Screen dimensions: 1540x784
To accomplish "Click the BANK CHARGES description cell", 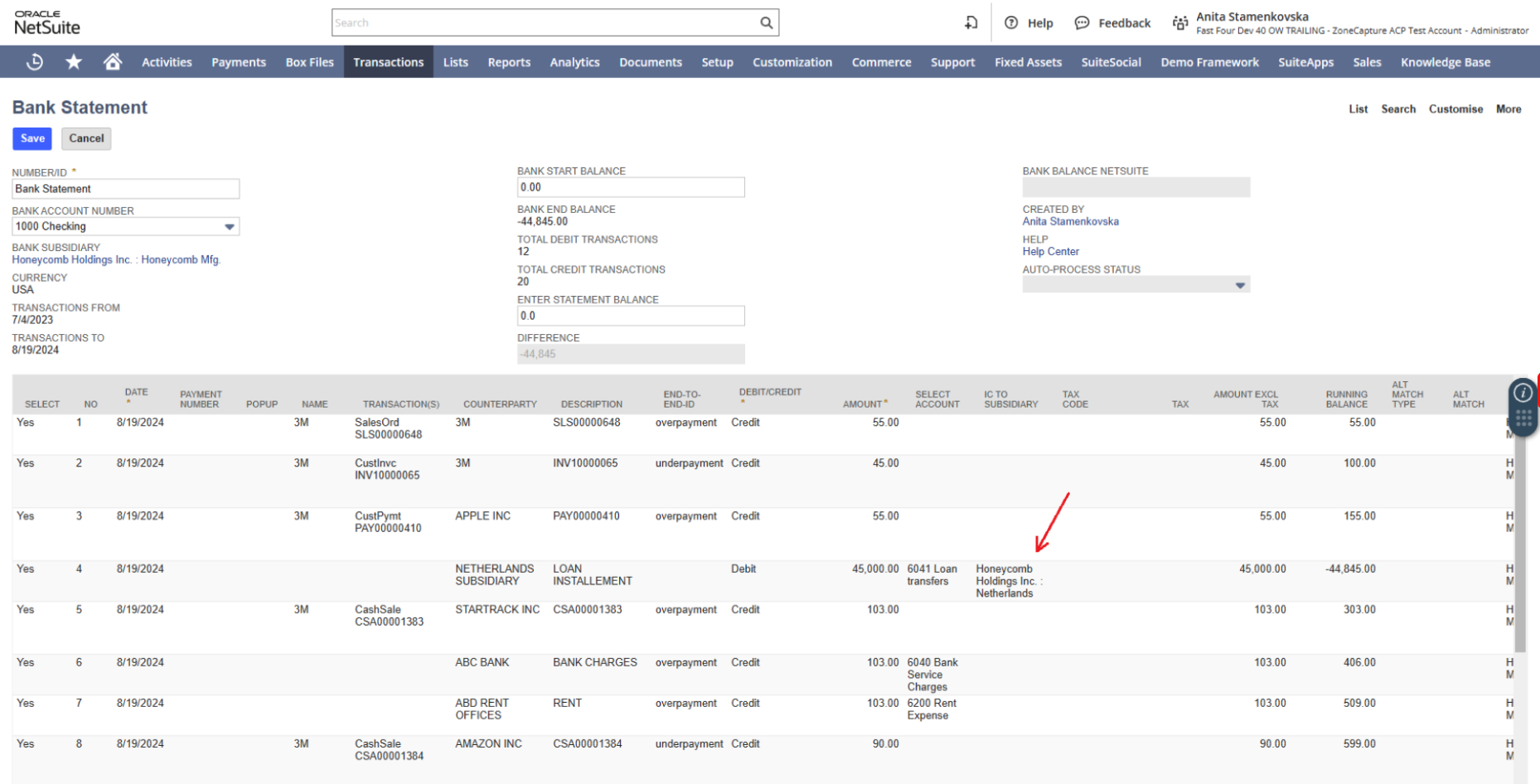I will pyautogui.click(x=595, y=663).
